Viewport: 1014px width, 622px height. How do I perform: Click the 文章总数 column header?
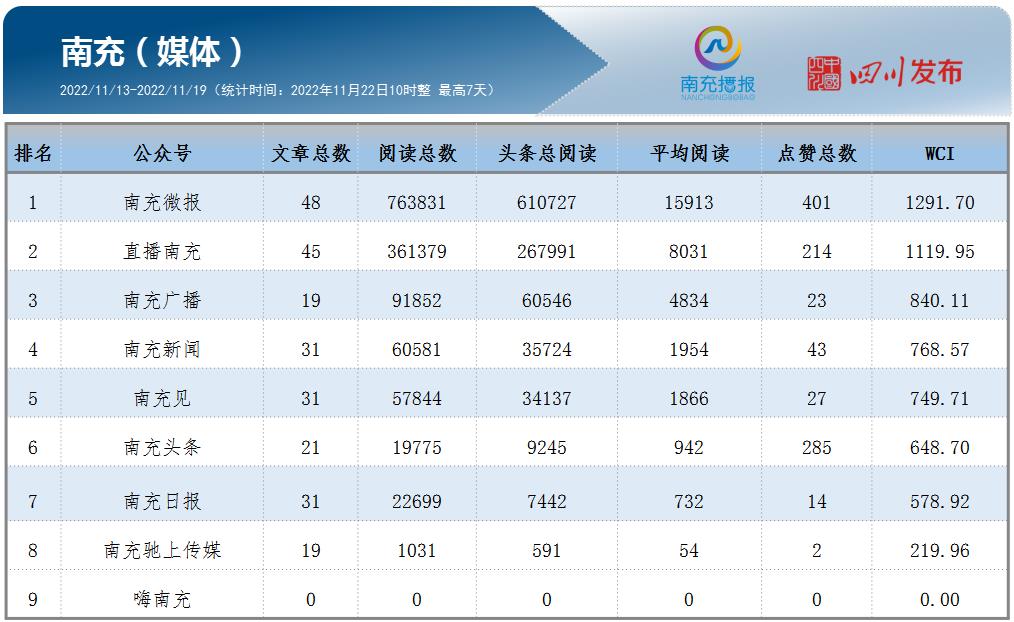(x=311, y=153)
